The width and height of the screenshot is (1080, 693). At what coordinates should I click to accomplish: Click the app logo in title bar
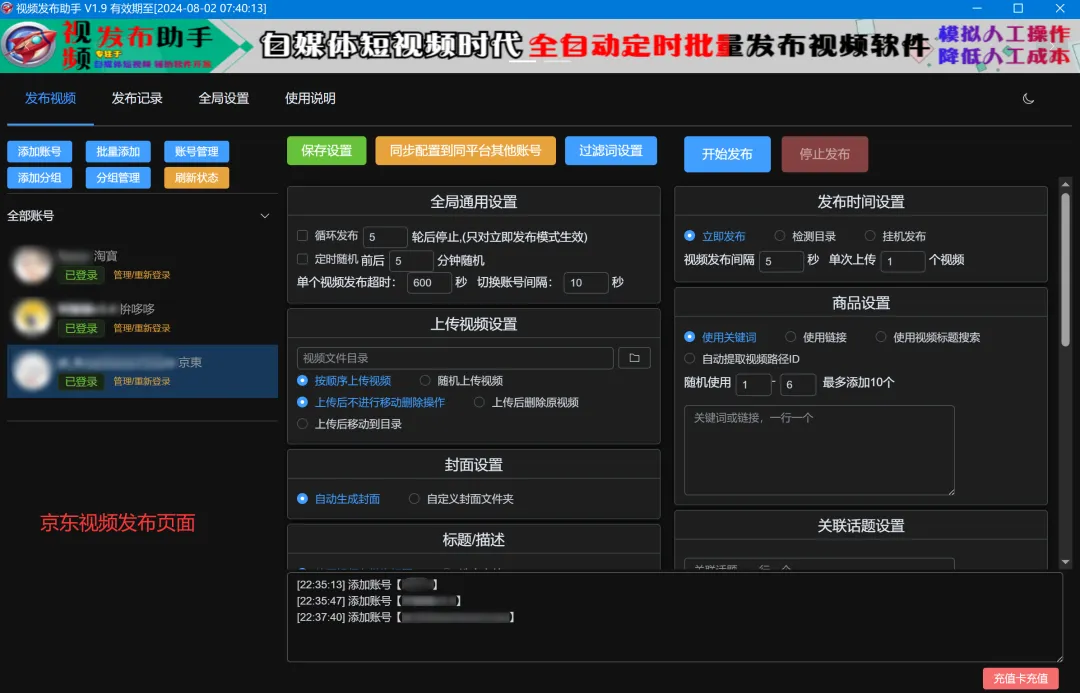[x=7, y=8]
